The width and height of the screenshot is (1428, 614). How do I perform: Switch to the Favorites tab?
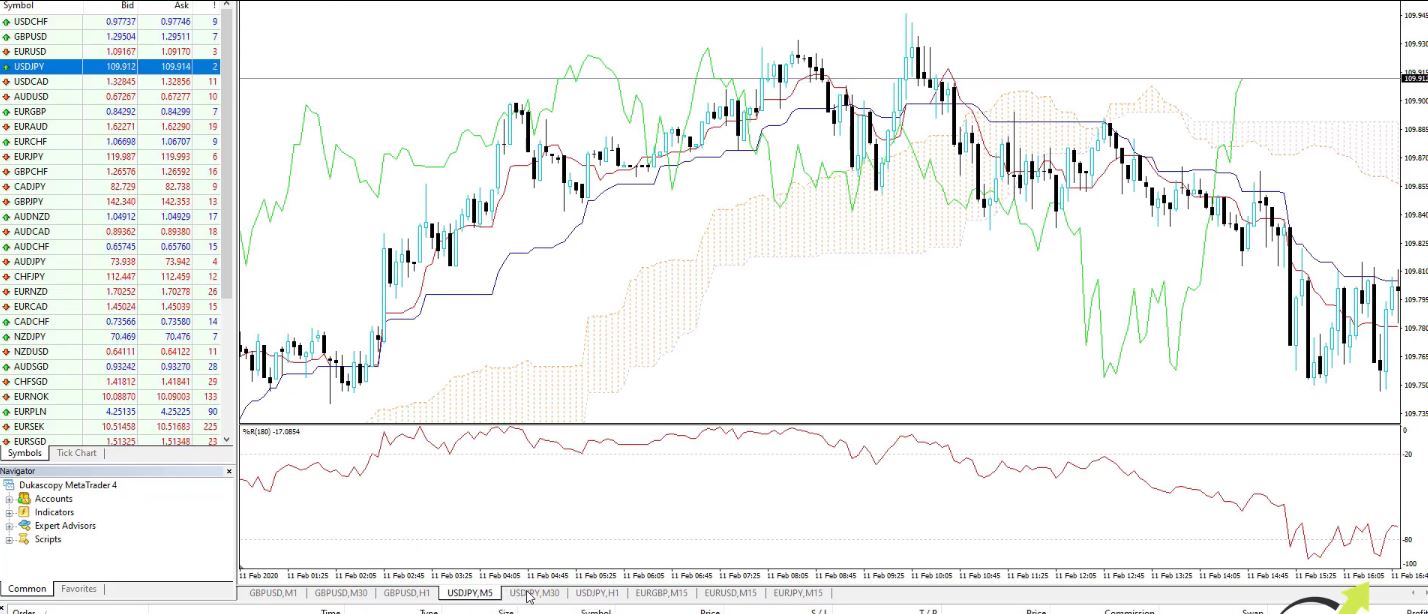[78, 588]
